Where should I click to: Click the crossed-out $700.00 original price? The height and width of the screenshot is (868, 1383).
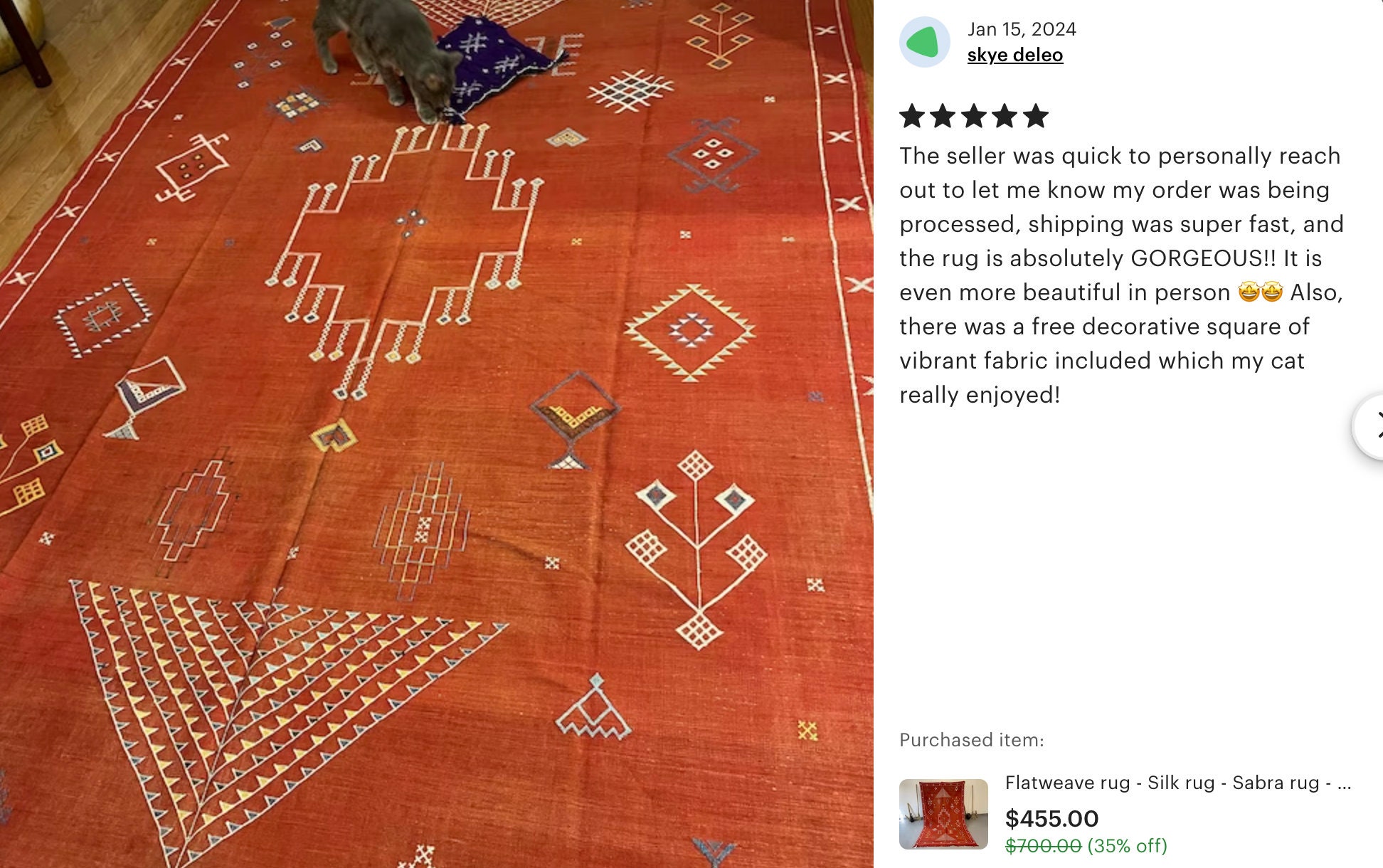pos(1043,845)
